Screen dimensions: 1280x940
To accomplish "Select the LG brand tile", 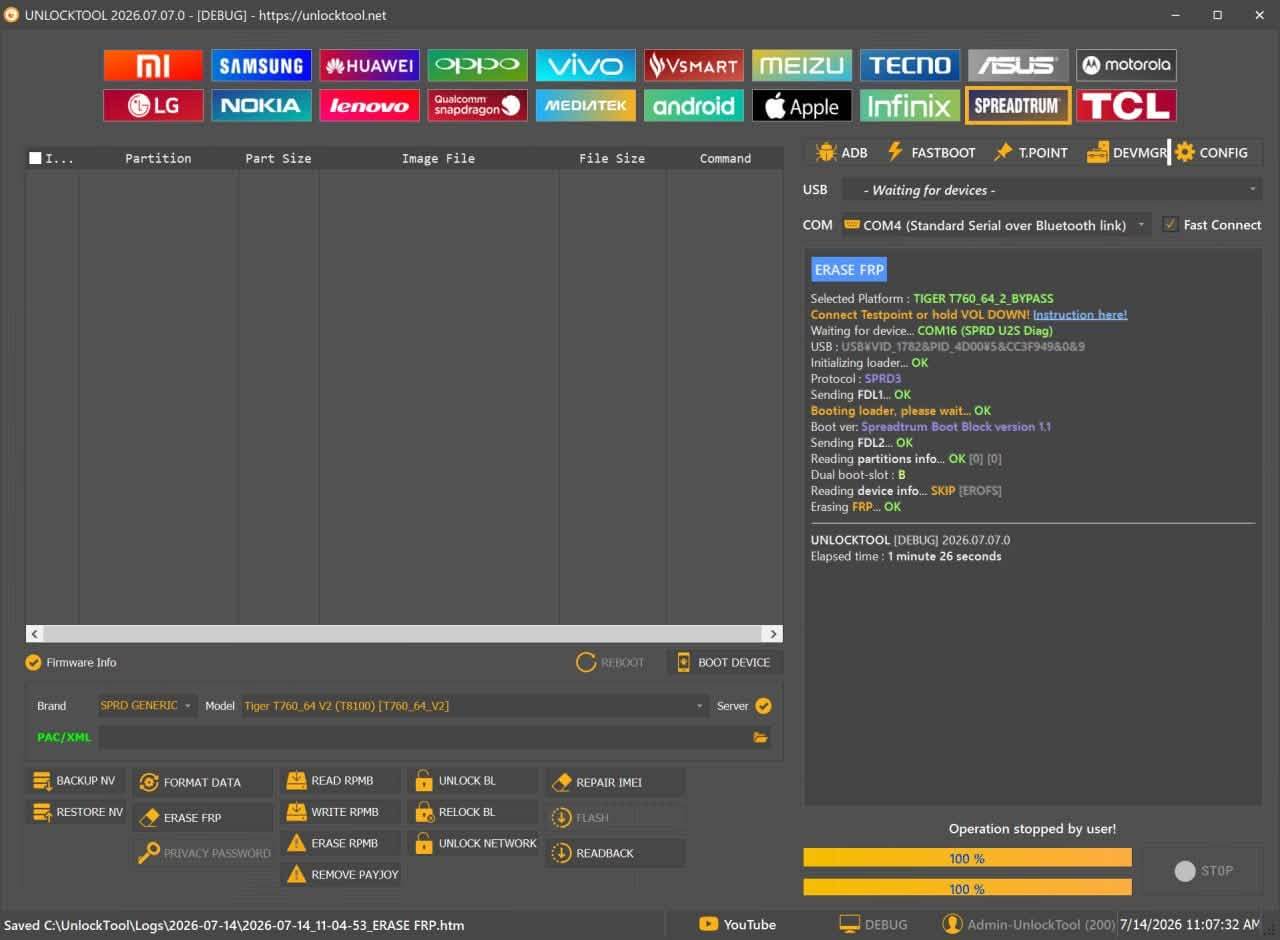I will click(x=153, y=105).
